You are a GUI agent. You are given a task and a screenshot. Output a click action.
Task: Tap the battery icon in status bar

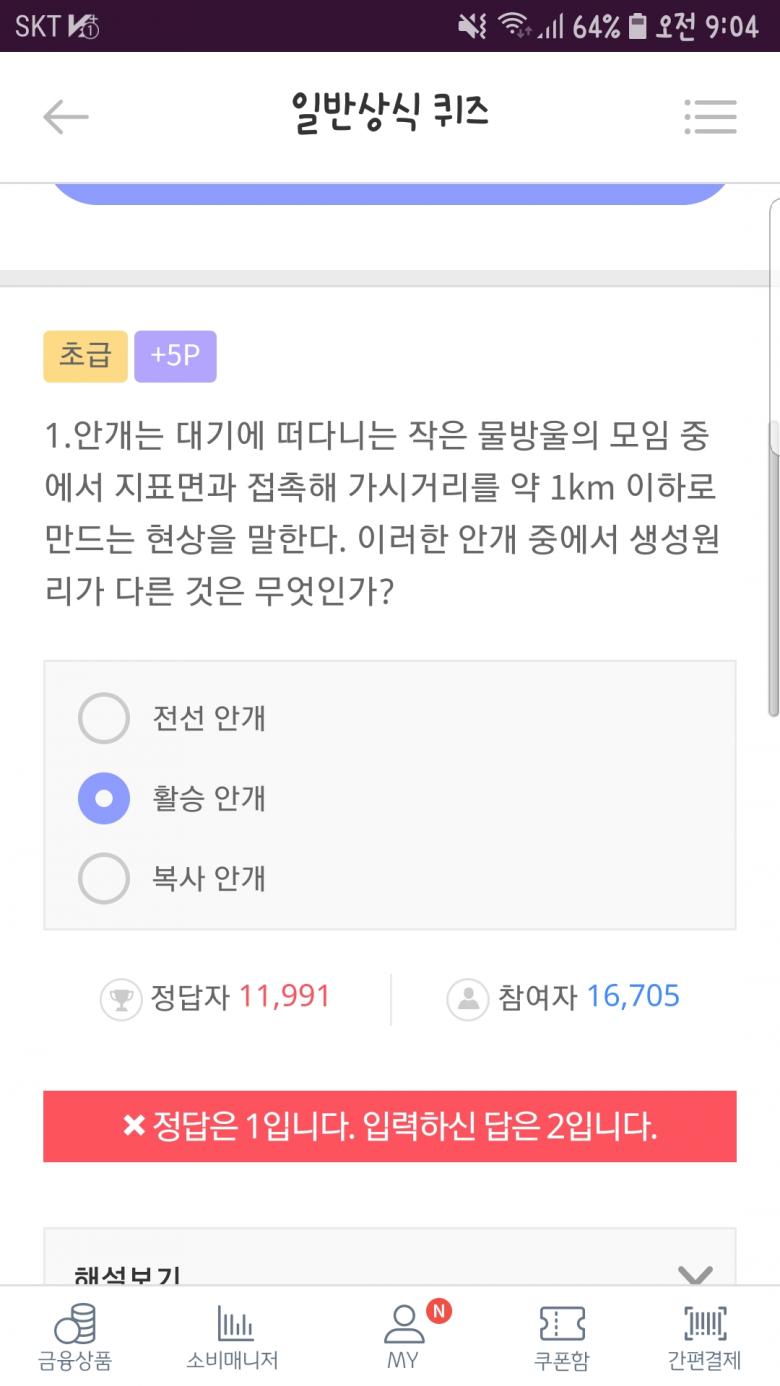click(x=637, y=26)
